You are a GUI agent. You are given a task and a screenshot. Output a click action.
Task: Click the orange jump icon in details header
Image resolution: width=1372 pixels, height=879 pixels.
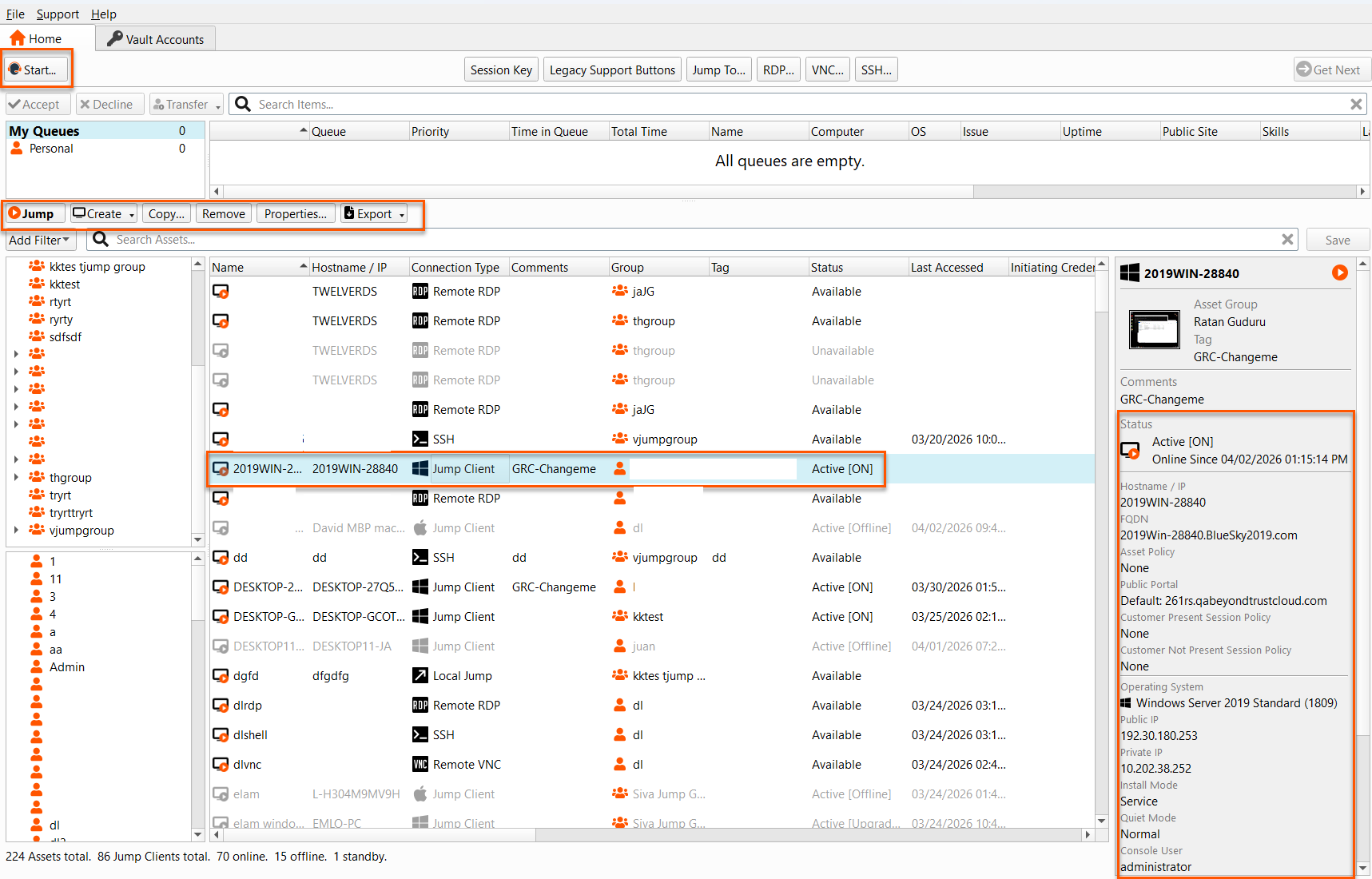coord(1339,273)
